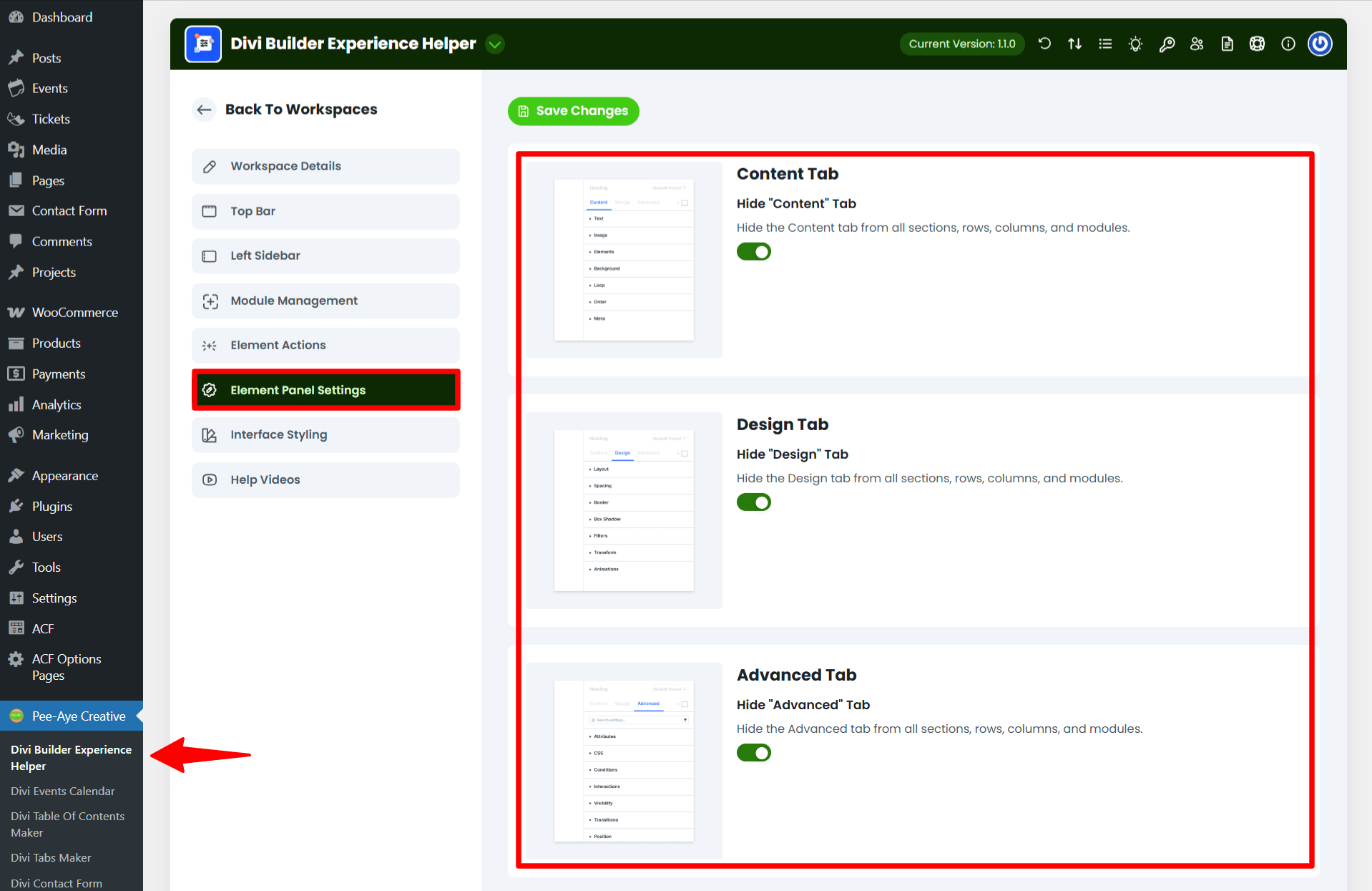This screenshot has height=891, width=1372.
Task: Open Pee-Aye Creative menu item
Action: click(72, 716)
